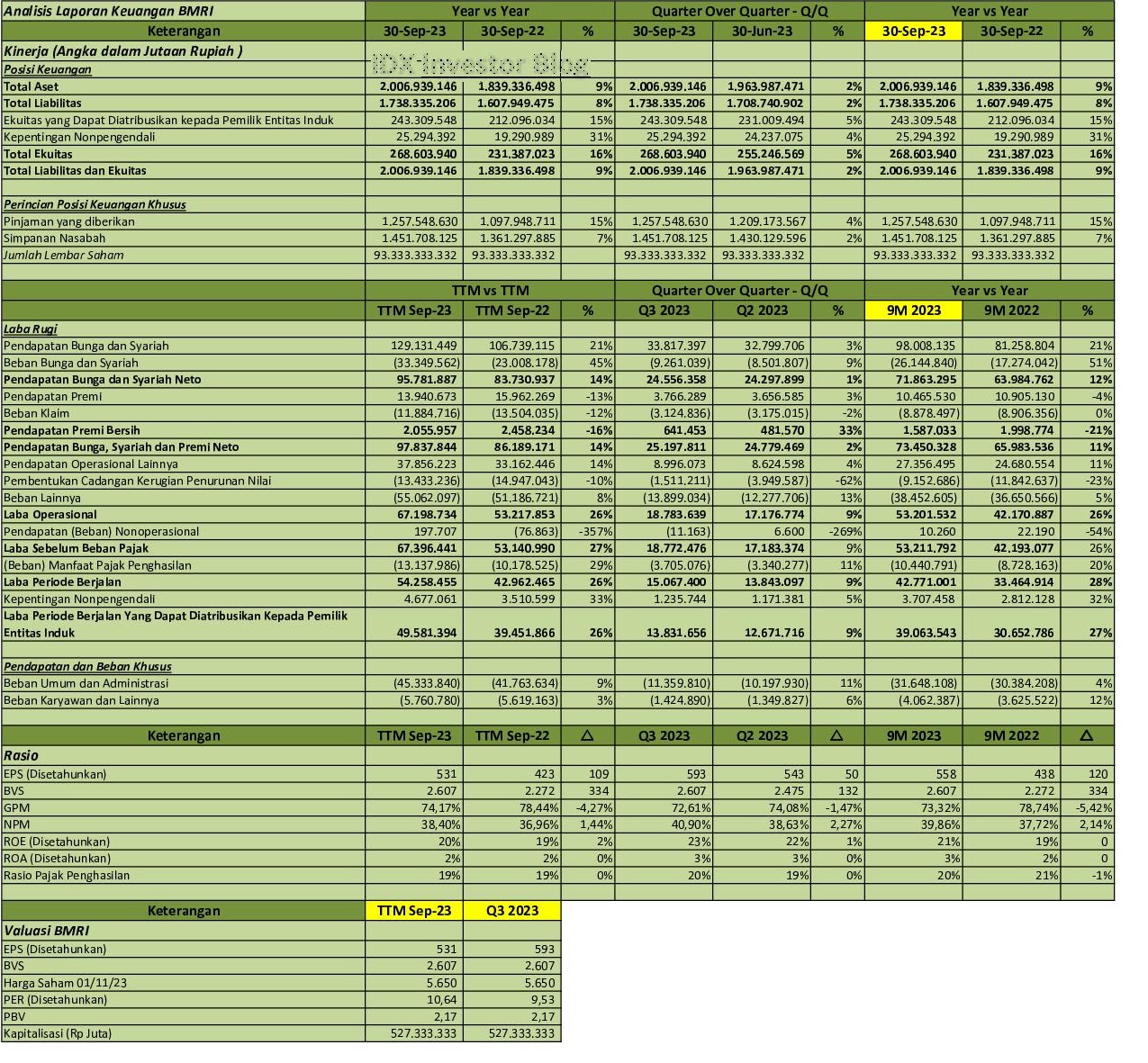Click the 'NPM' row label
The width and height of the screenshot is (1148, 1063).
16,824
